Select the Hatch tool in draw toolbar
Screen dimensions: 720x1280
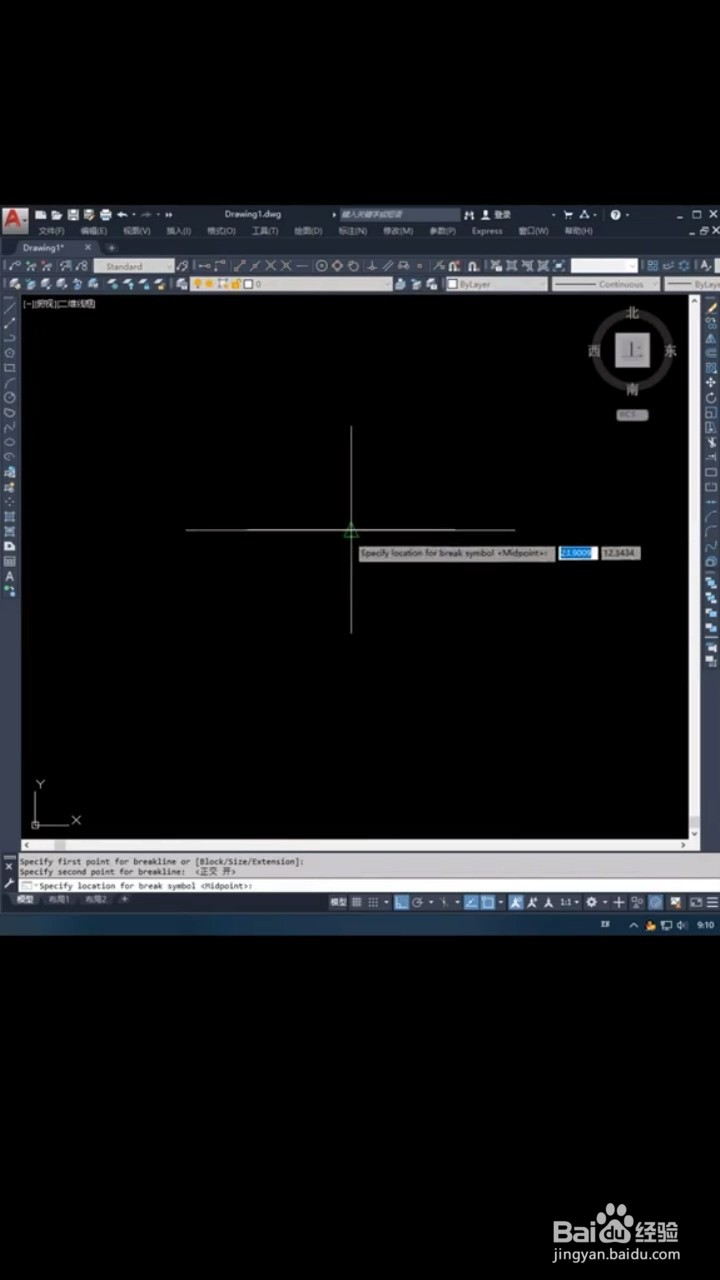tap(10, 517)
